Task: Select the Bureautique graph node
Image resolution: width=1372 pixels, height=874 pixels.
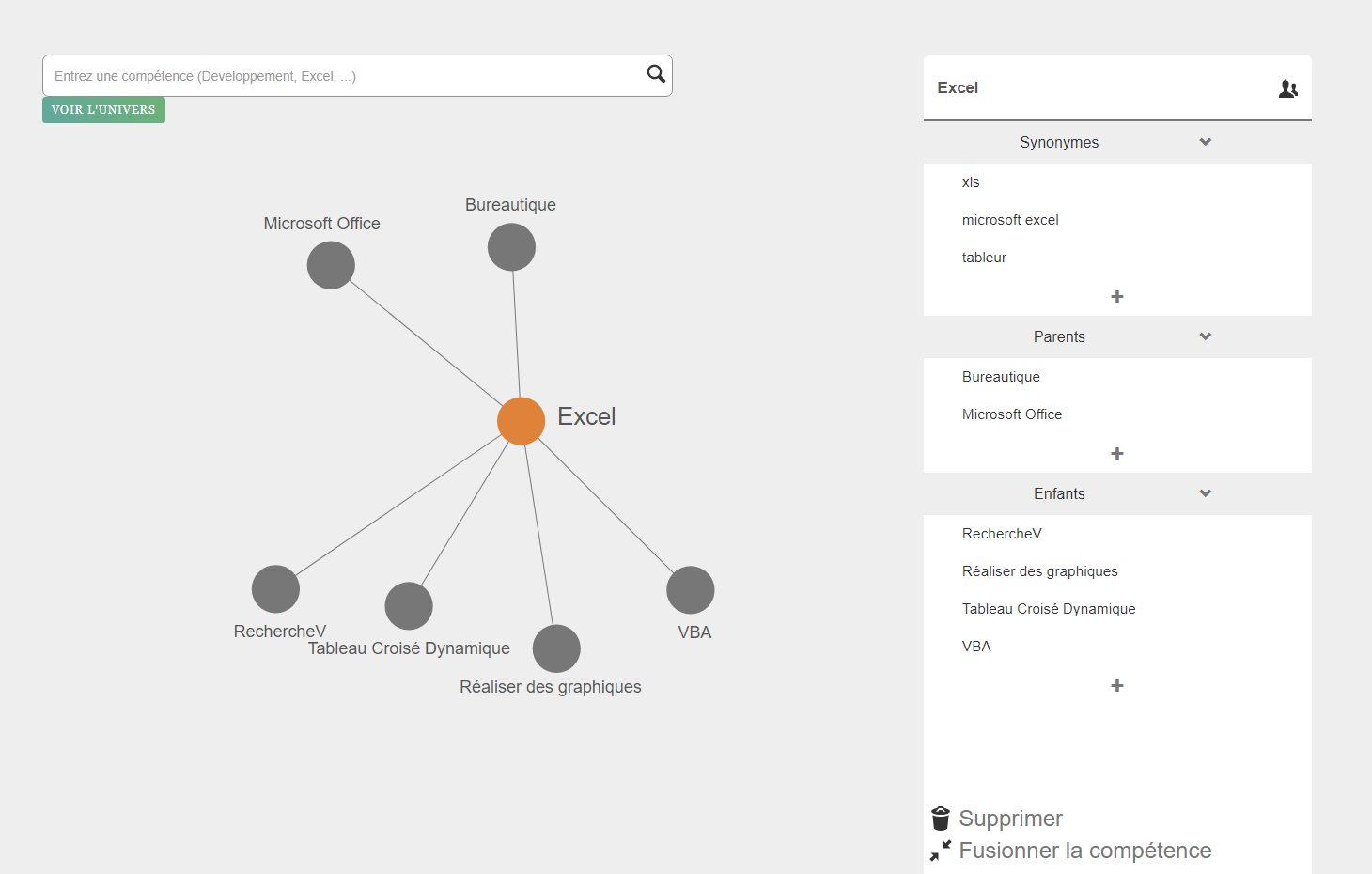Action: point(511,247)
